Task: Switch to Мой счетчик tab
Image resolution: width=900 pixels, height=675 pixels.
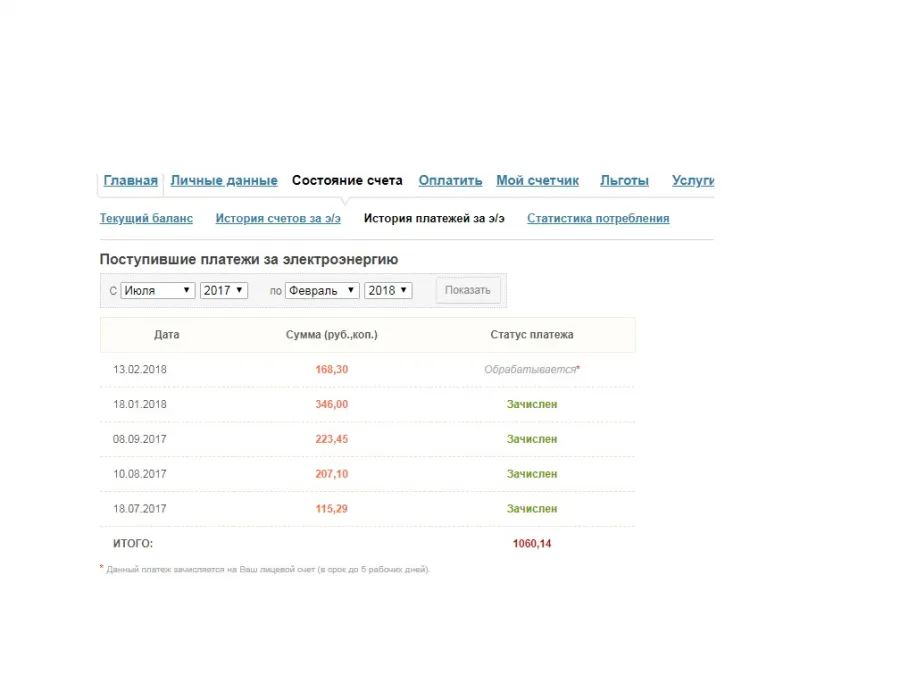Action: 537,180
